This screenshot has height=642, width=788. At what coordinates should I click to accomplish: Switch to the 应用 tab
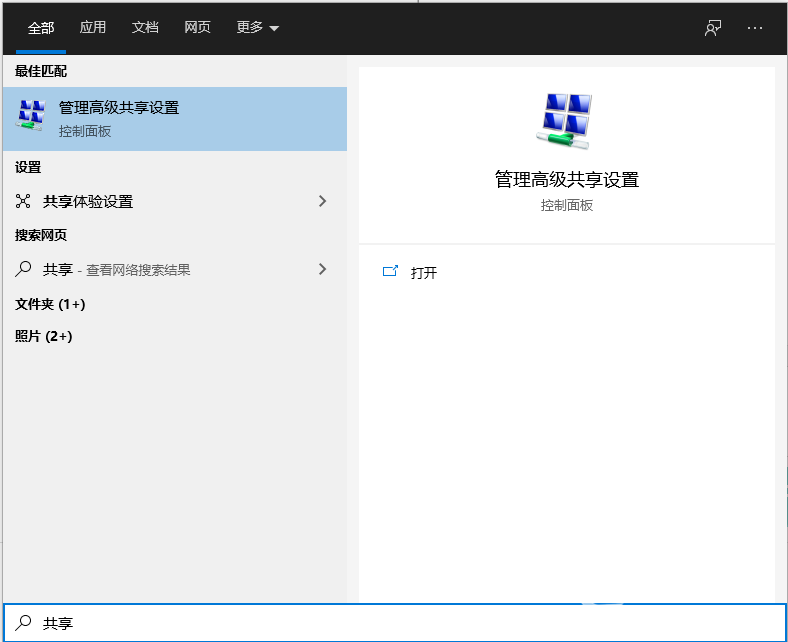(93, 28)
